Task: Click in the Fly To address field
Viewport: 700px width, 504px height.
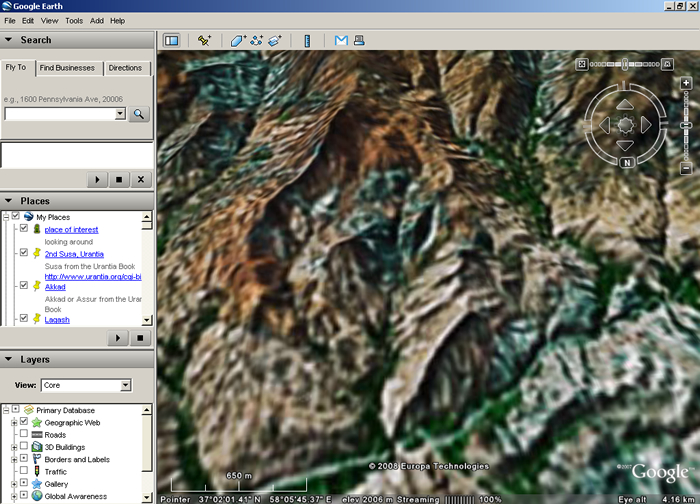Action: 60,114
